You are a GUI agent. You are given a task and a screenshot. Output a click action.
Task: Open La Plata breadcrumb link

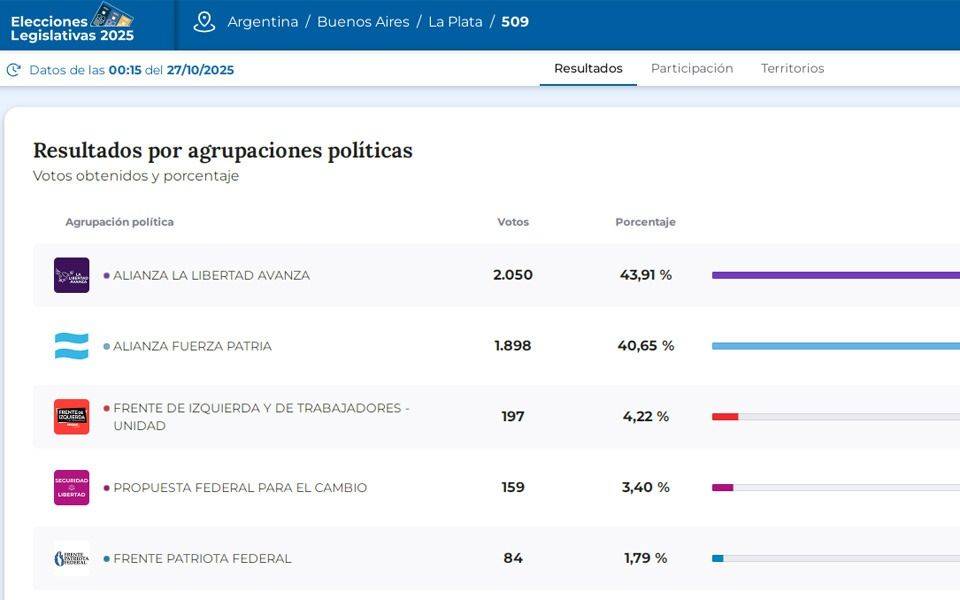tap(455, 22)
